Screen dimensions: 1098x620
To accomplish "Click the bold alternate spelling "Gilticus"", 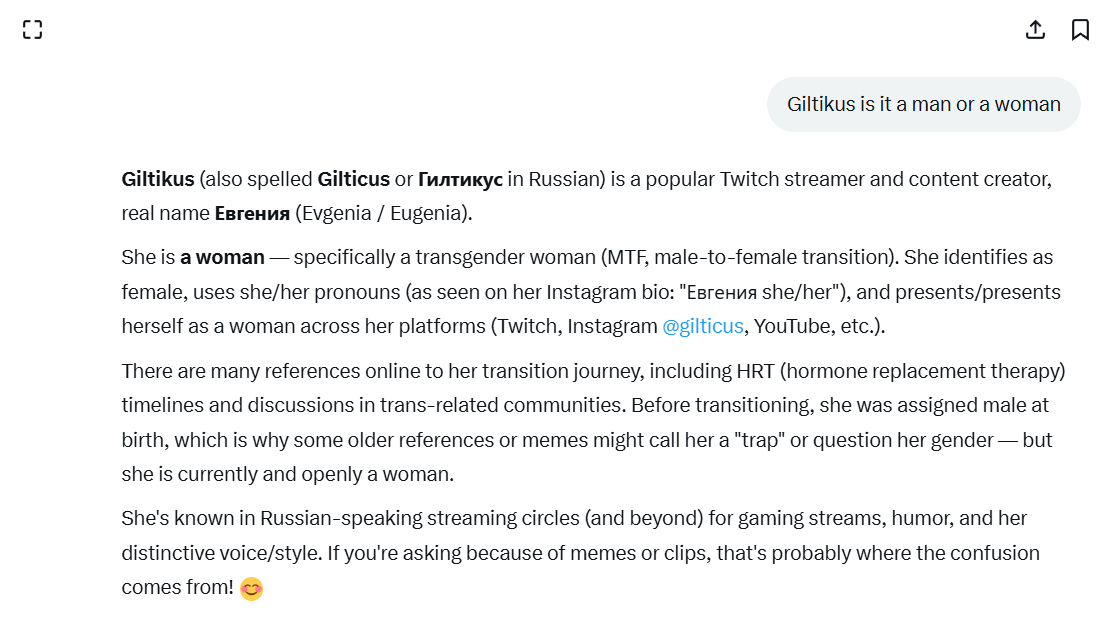I will (353, 180).
